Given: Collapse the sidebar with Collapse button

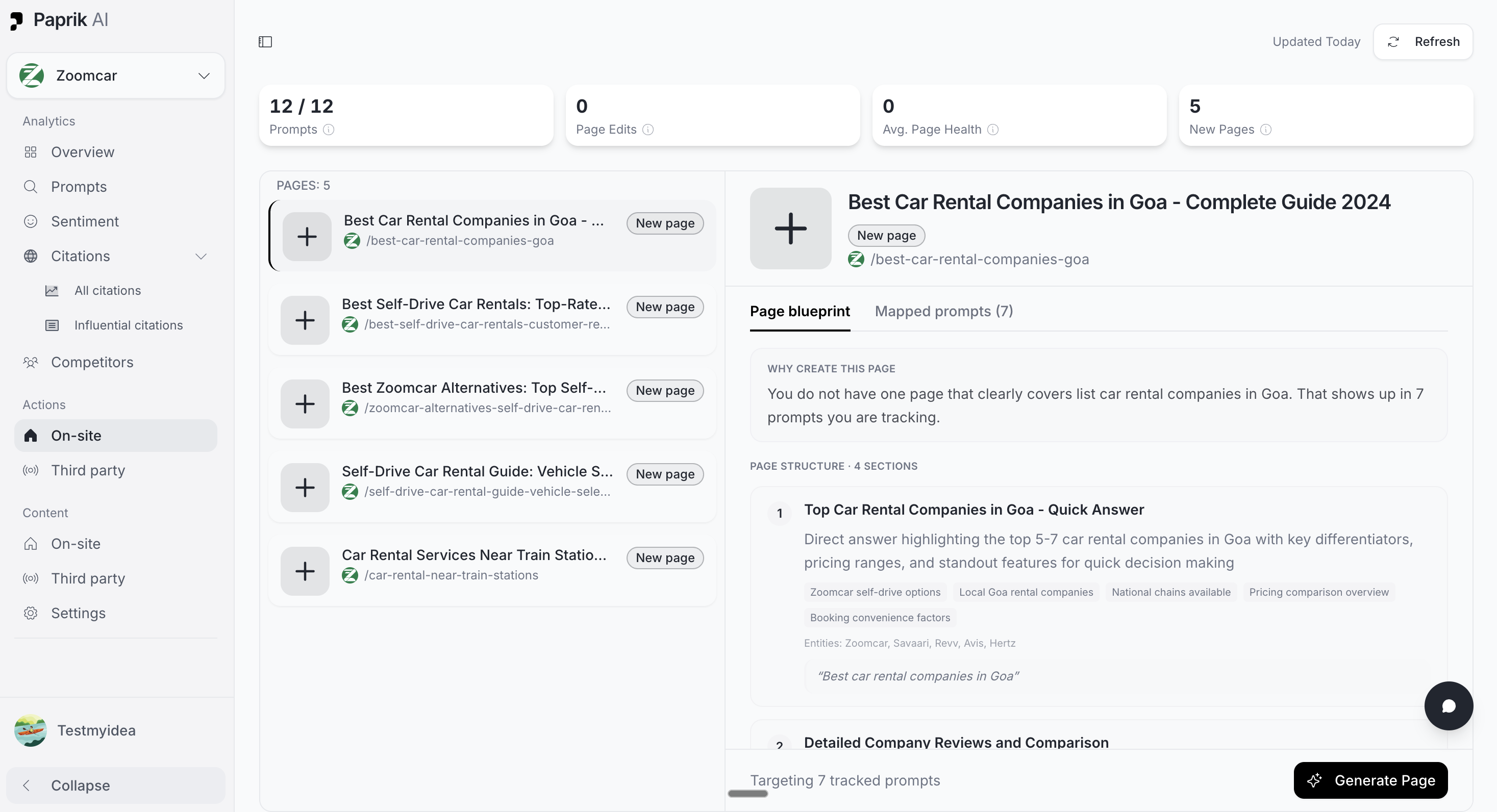Looking at the screenshot, I should 116,786.
